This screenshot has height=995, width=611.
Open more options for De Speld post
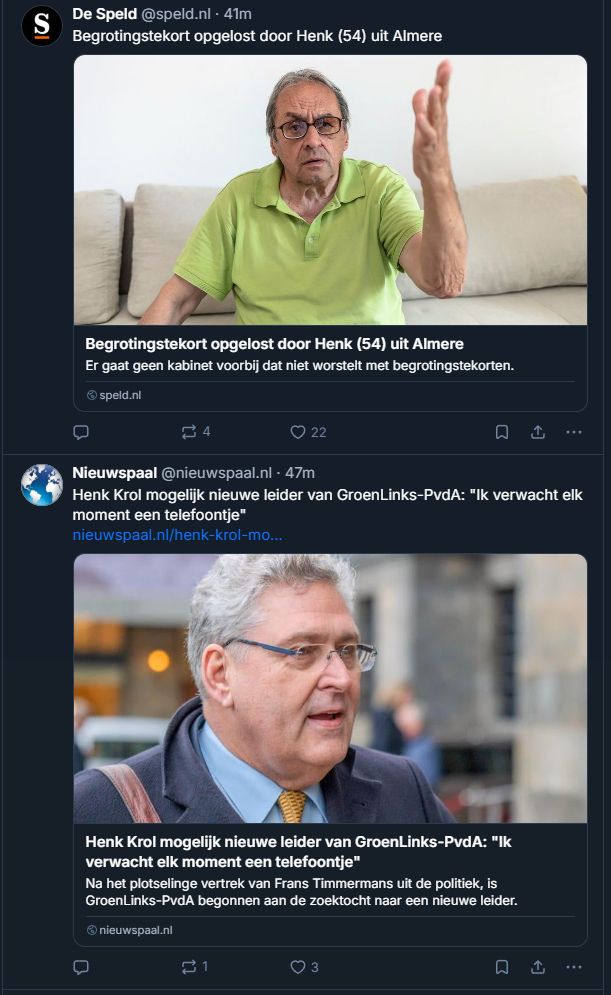click(x=574, y=432)
